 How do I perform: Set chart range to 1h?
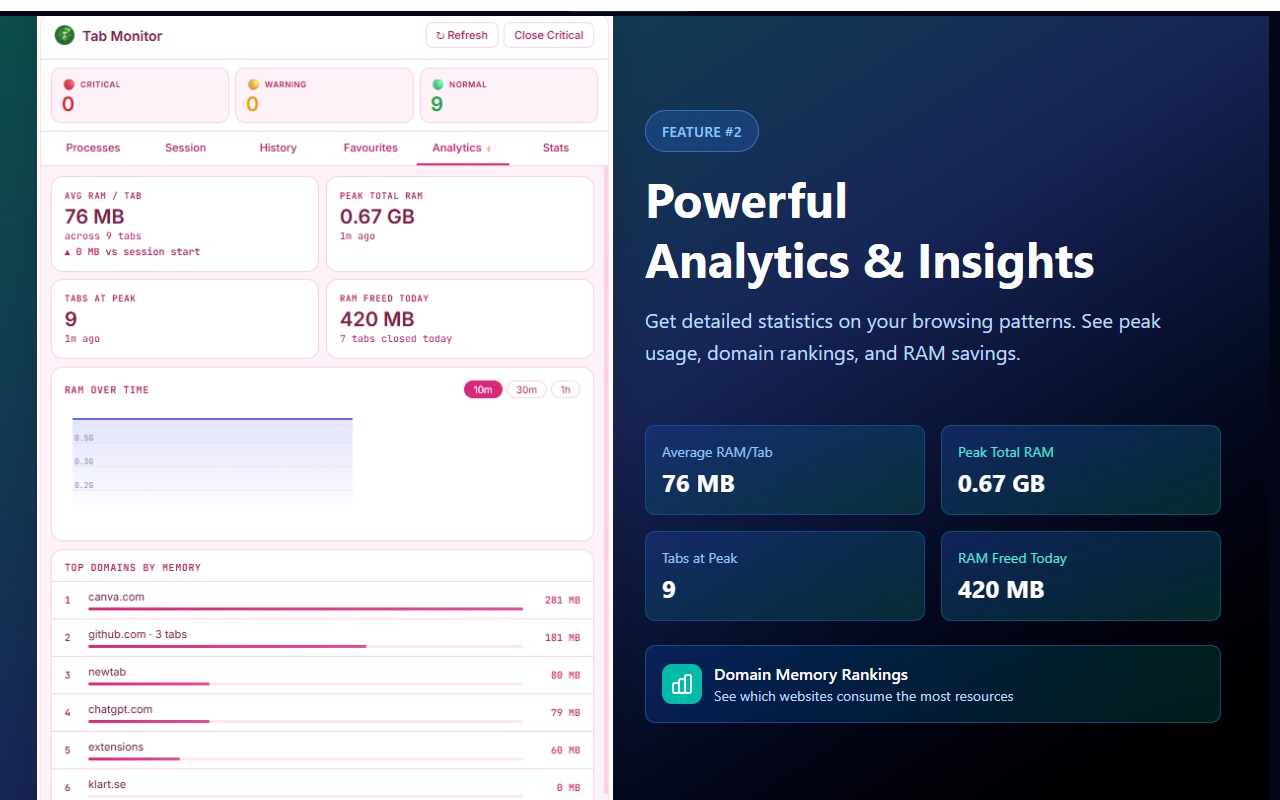tap(565, 390)
